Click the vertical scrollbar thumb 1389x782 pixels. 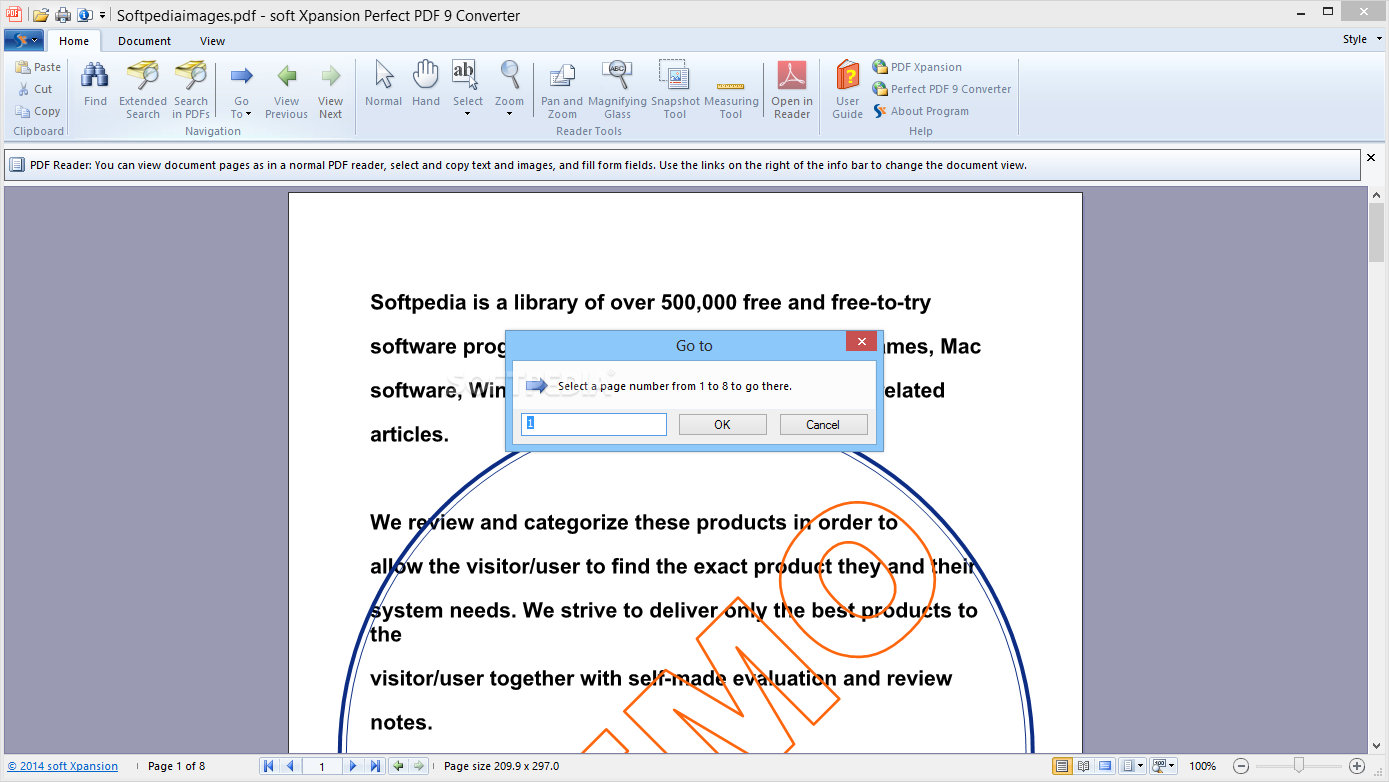[x=1377, y=230]
